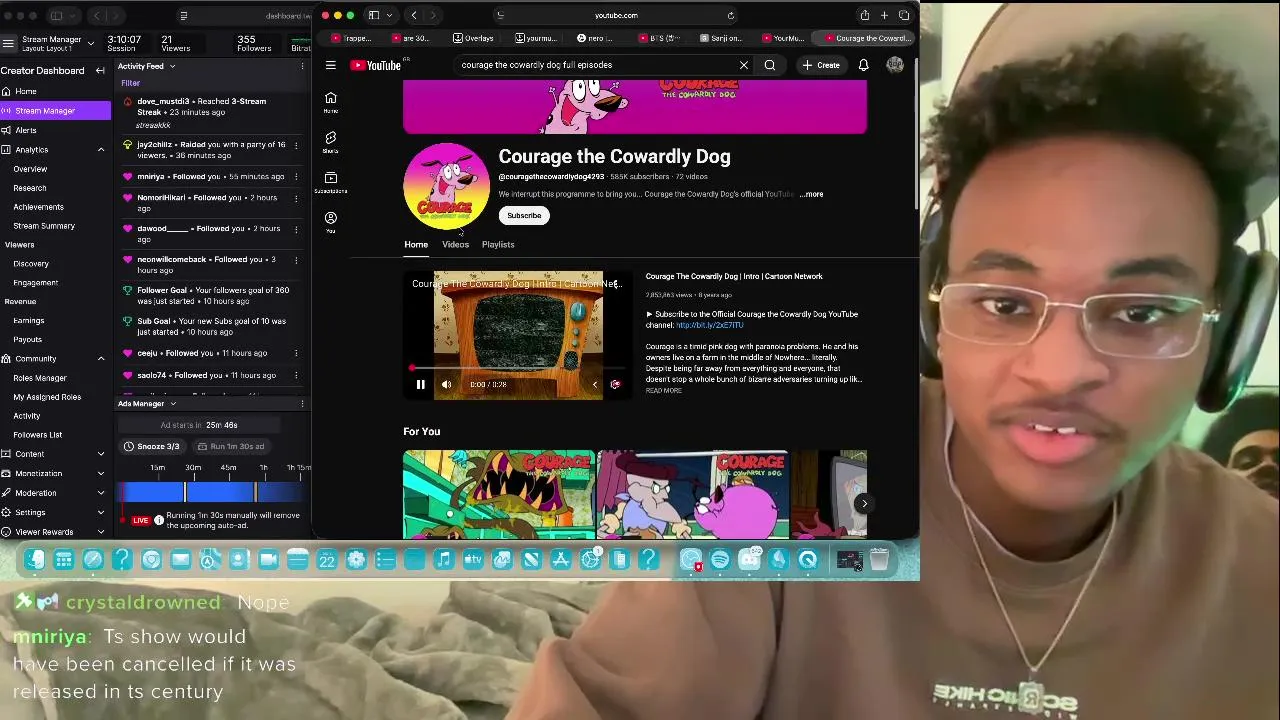Screen dimensions: 1280x720
Task: Click Run 1m 30s ad button
Action: [231, 446]
